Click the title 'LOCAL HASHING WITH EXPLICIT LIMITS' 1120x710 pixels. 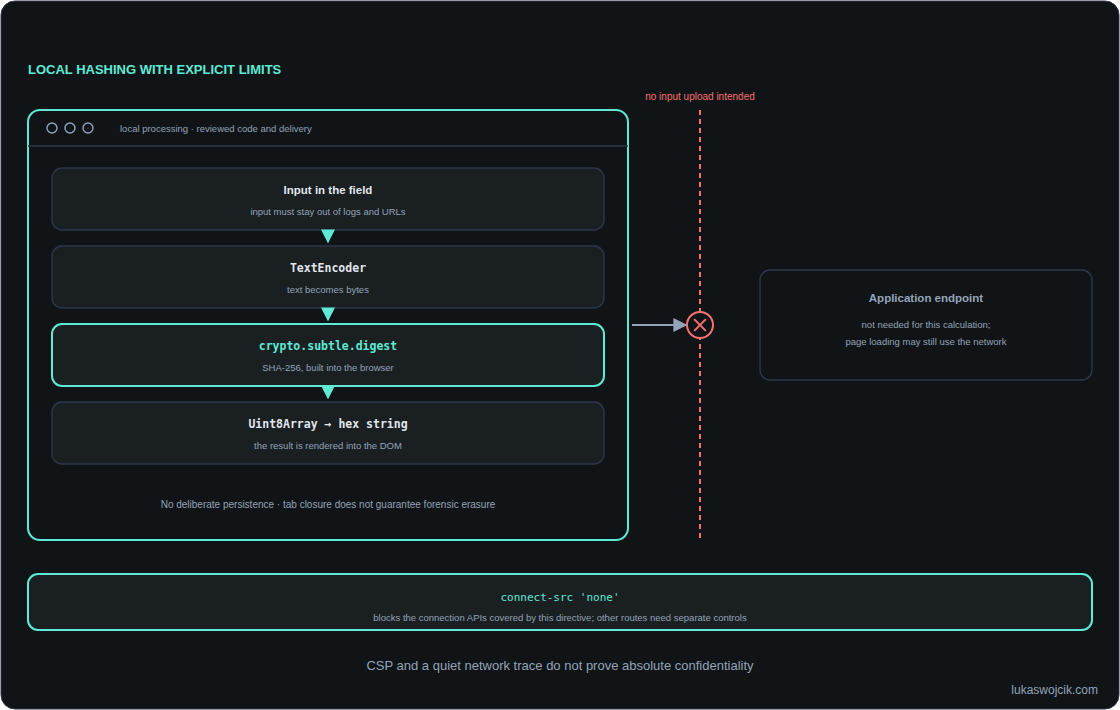[x=154, y=69]
